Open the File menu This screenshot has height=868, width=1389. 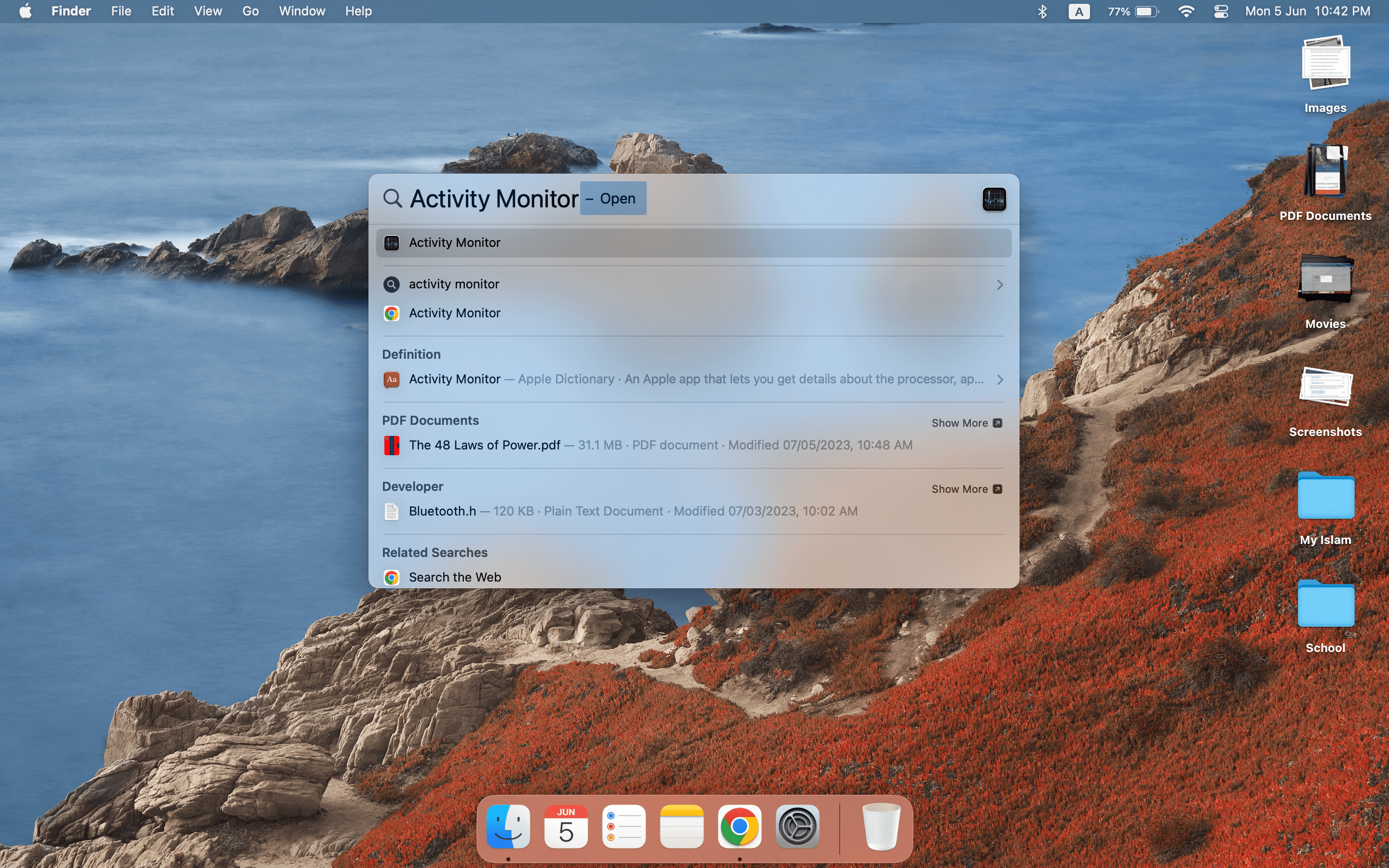click(121, 12)
